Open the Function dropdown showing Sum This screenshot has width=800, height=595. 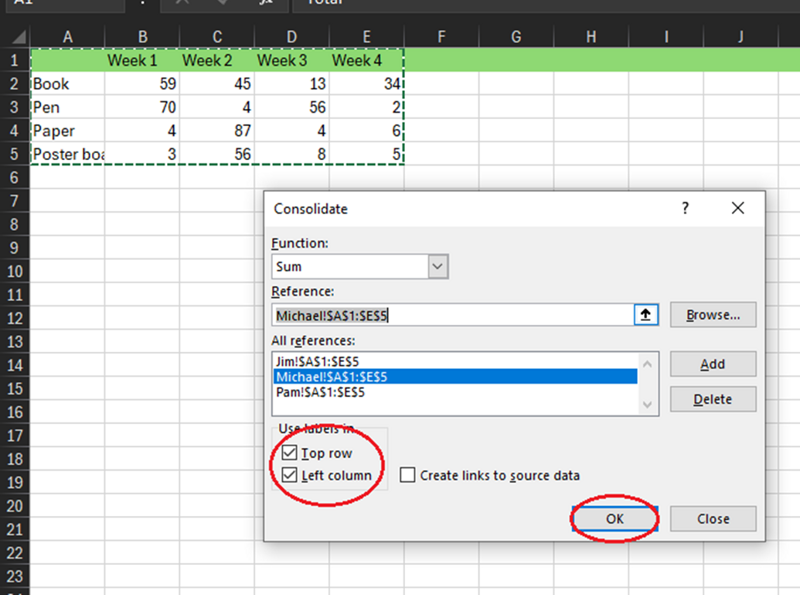437,266
